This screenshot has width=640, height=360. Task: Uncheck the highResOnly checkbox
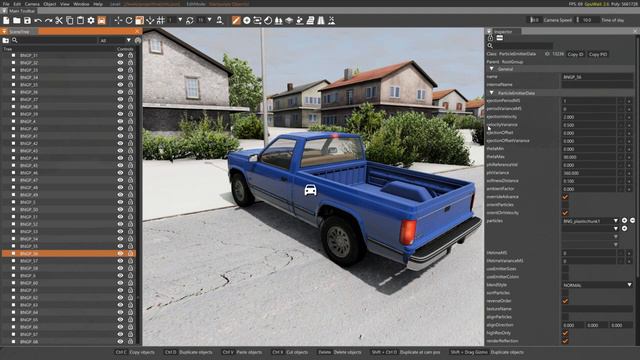click(565, 333)
